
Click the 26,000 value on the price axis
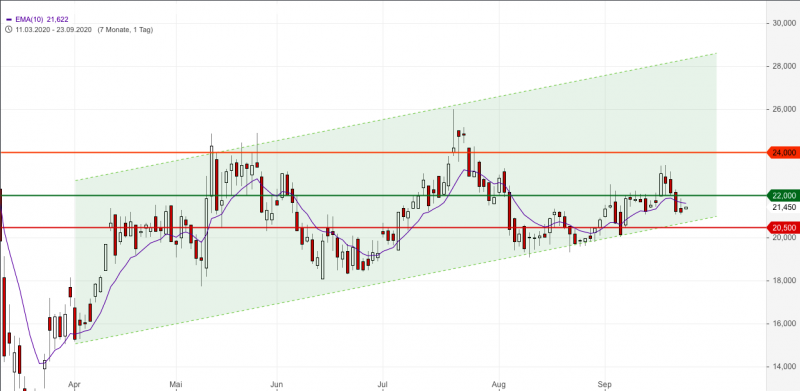click(x=785, y=109)
